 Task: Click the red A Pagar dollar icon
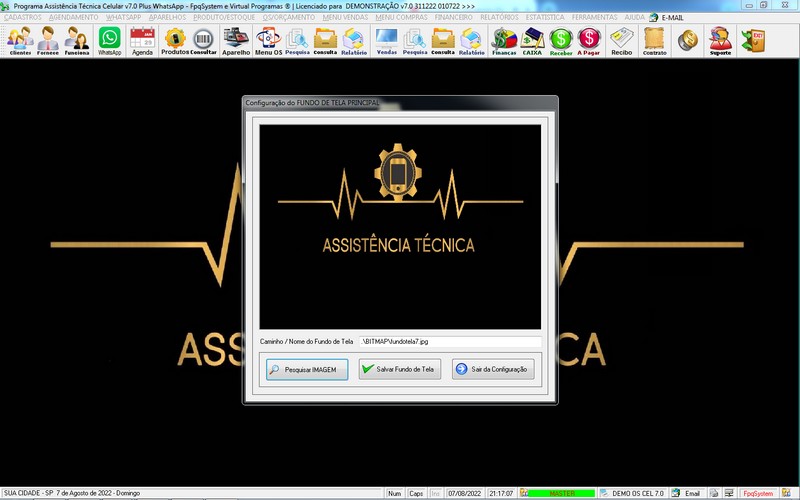[x=589, y=41]
